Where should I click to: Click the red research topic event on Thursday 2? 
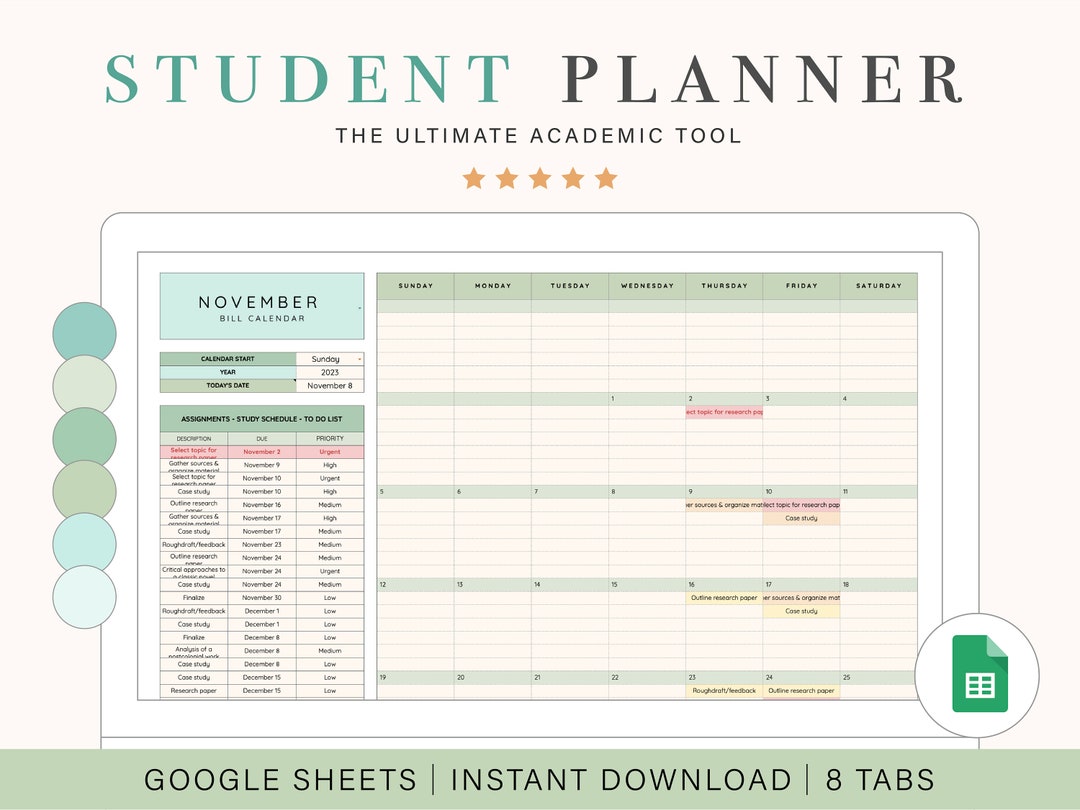[x=724, y=412]
